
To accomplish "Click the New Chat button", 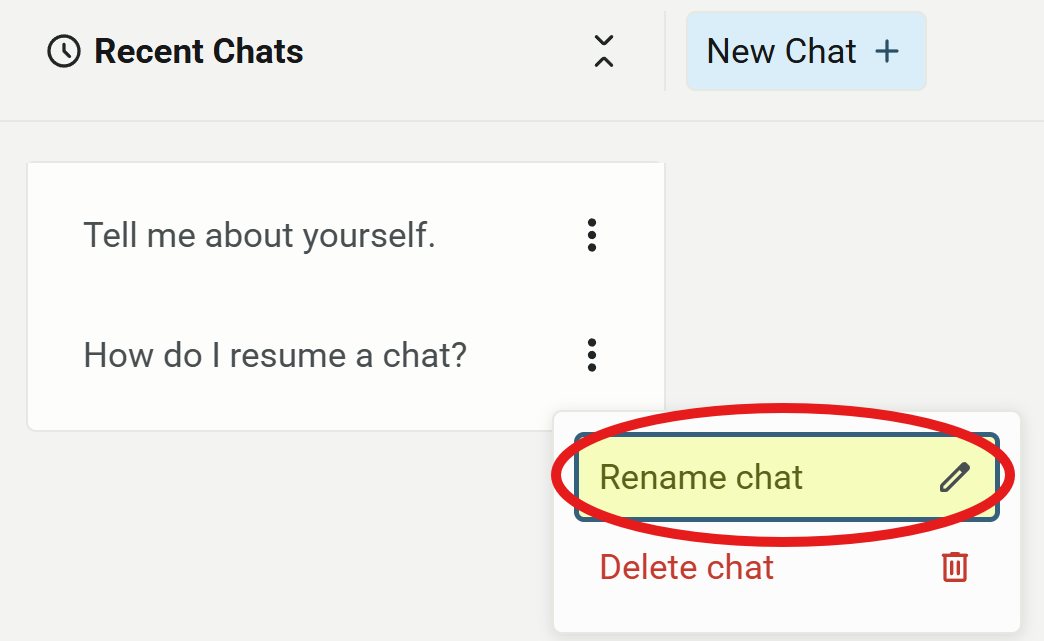I will [806, 51].
